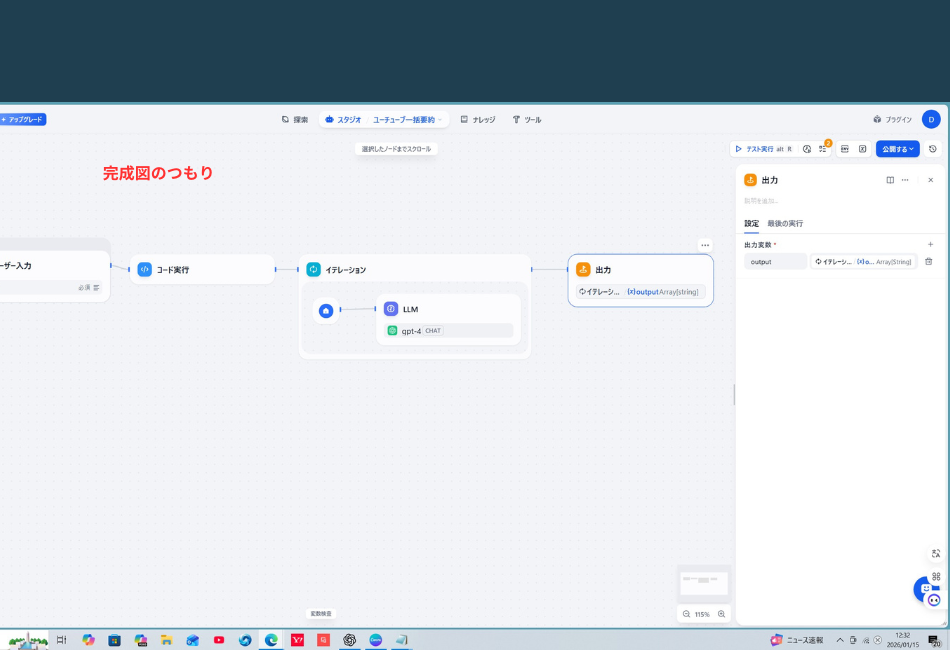Add an output variable with plus icon
The image size is (950, 650).
point(930,244)
